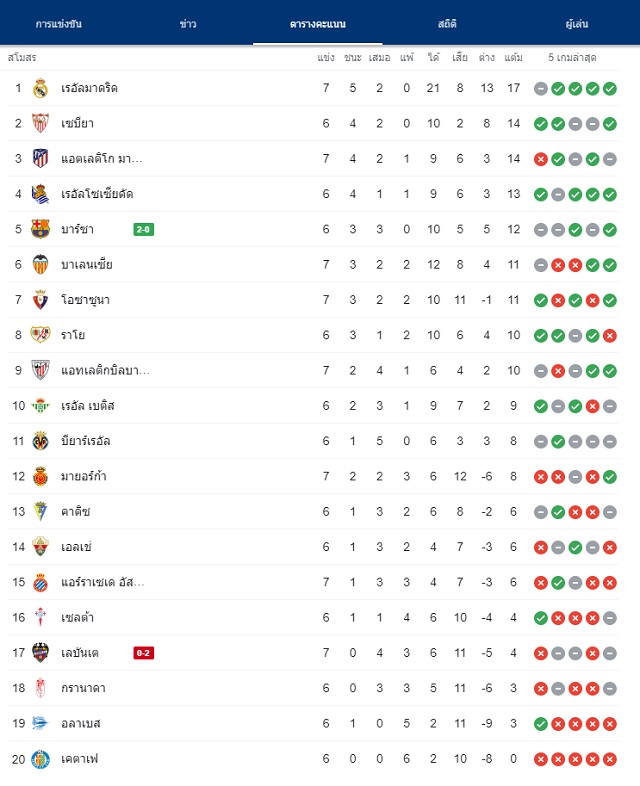The image size is (640, 786).
Task: Click the green 2-0 live score badge
Action: tap(143, 230)
